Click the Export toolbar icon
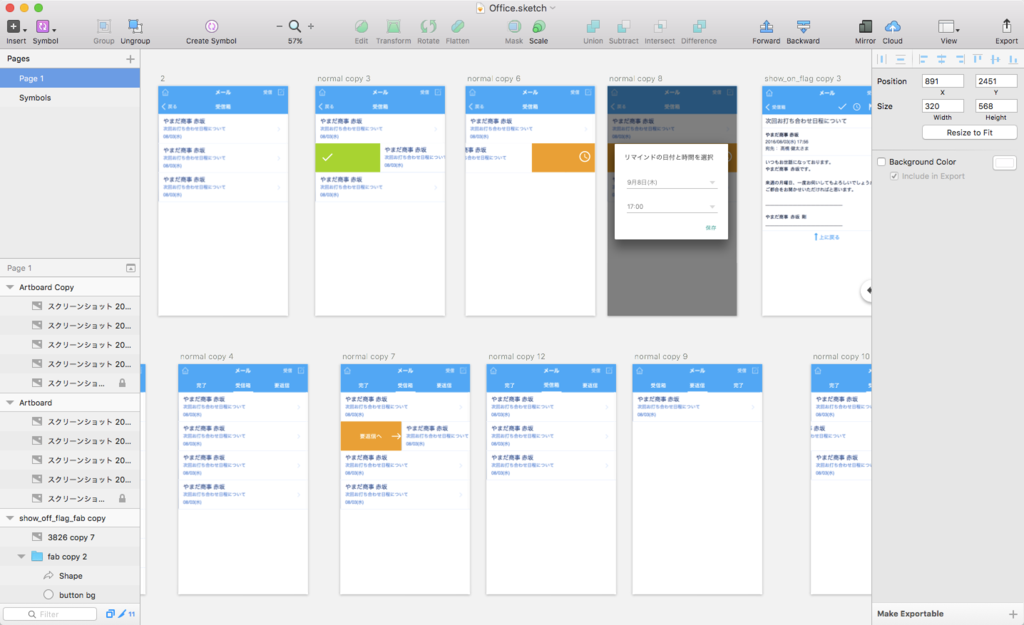The height and width of the screenshot is (625, 1024). 1006,26
